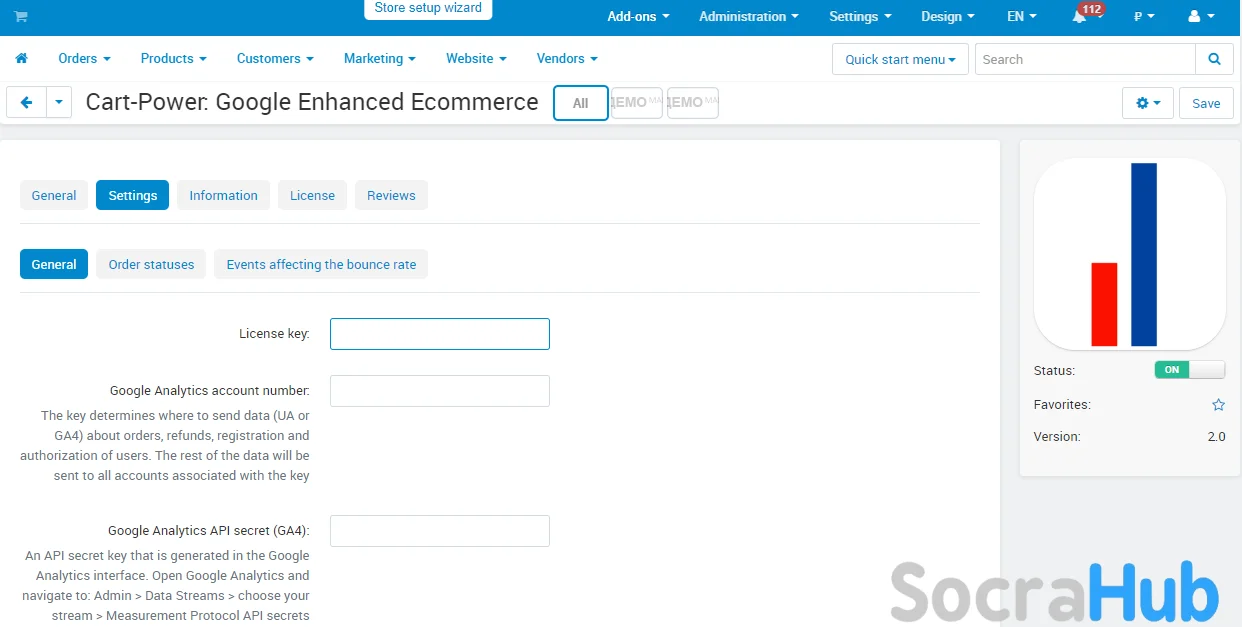Open the Marketing menu
1242x627 pixels.
point(380,58)
